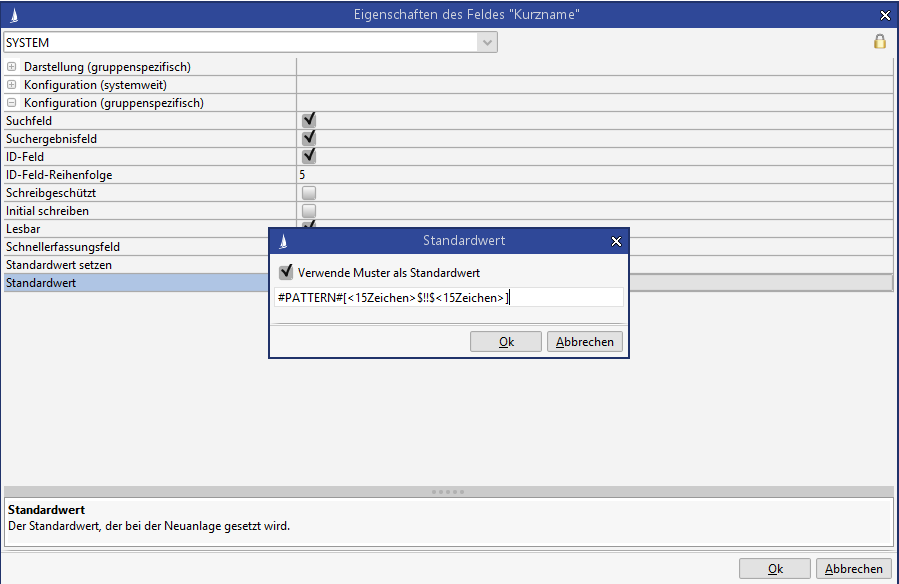The image size is (899, 584).
Task: Click the yellow lock icon
Action: (x=880, y=42)
